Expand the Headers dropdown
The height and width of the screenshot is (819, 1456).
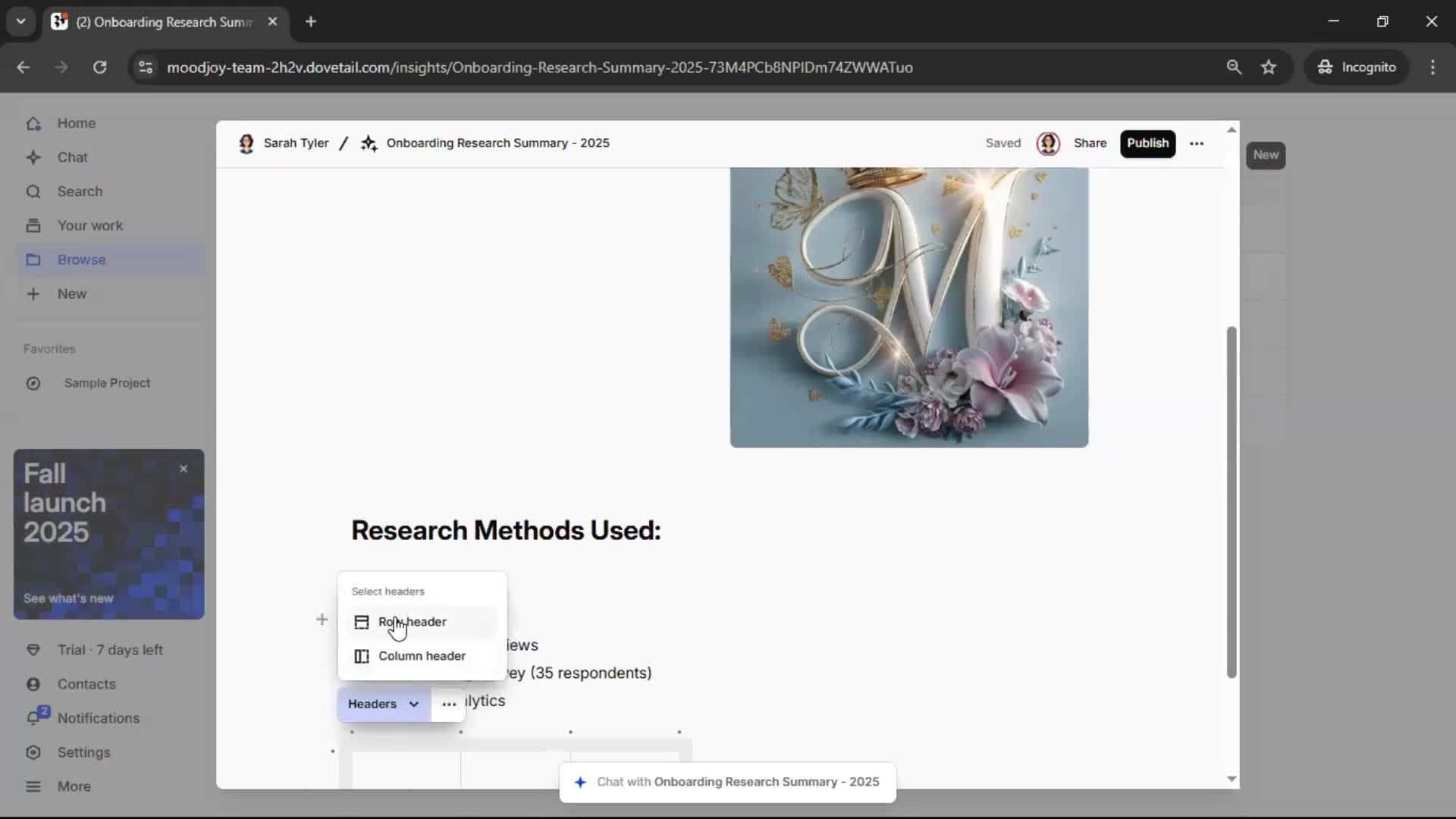pos(384,704)
